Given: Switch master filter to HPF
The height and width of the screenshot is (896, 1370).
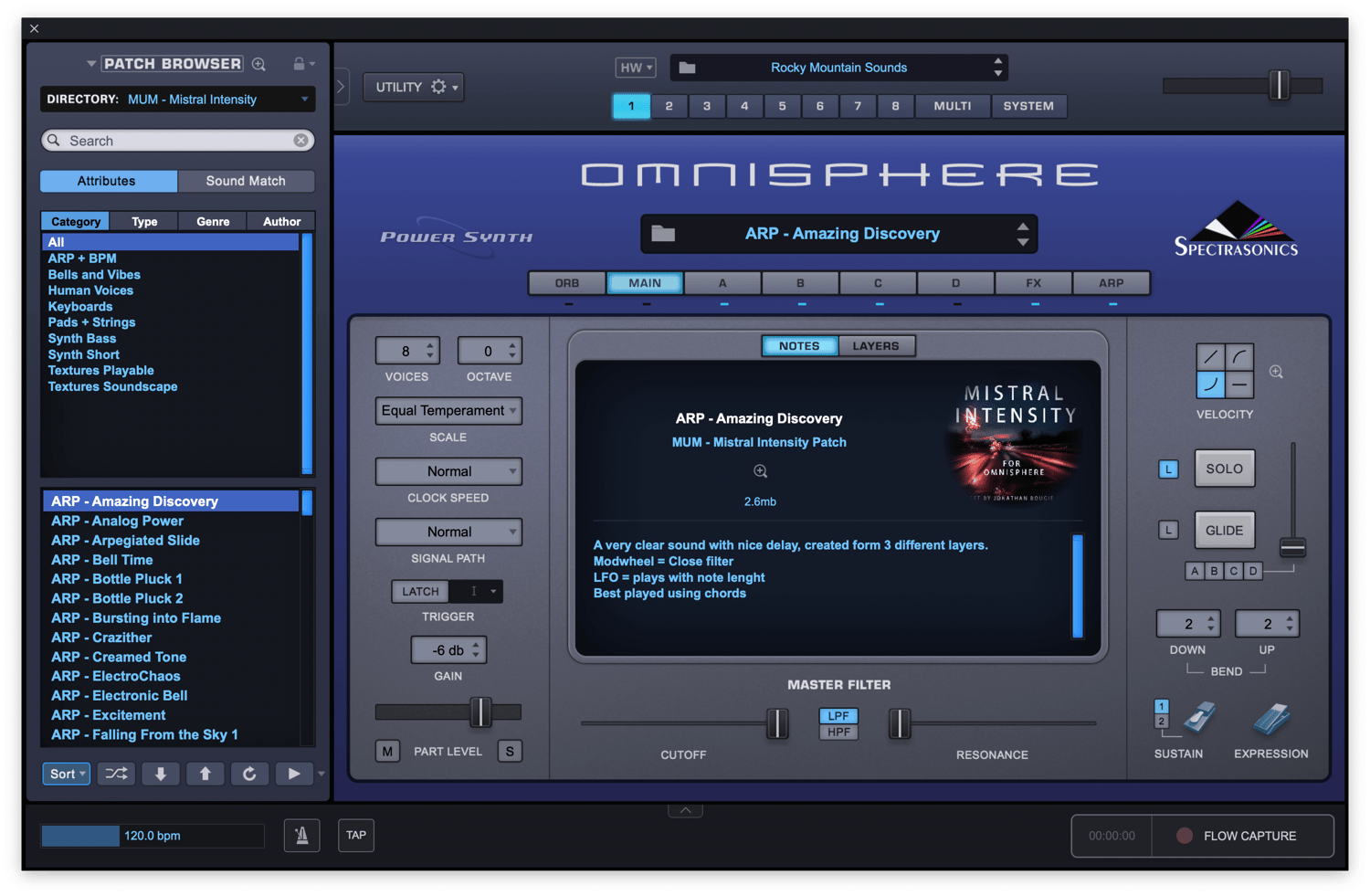Looking at the screenshot, I should (x=838, y=732).
